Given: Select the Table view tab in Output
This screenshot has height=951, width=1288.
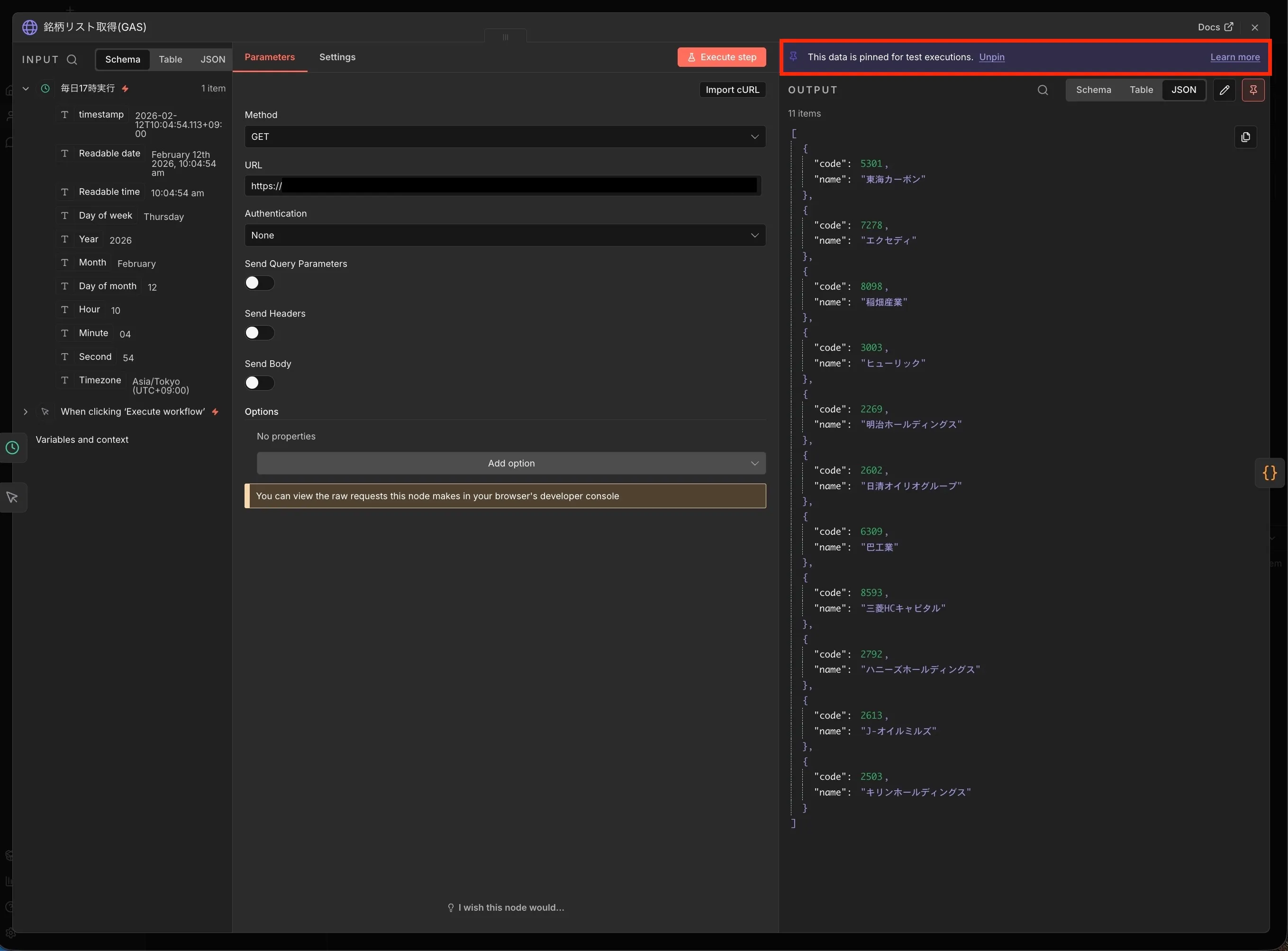Looking at the screenshot, I should (x=1141, y=91).
